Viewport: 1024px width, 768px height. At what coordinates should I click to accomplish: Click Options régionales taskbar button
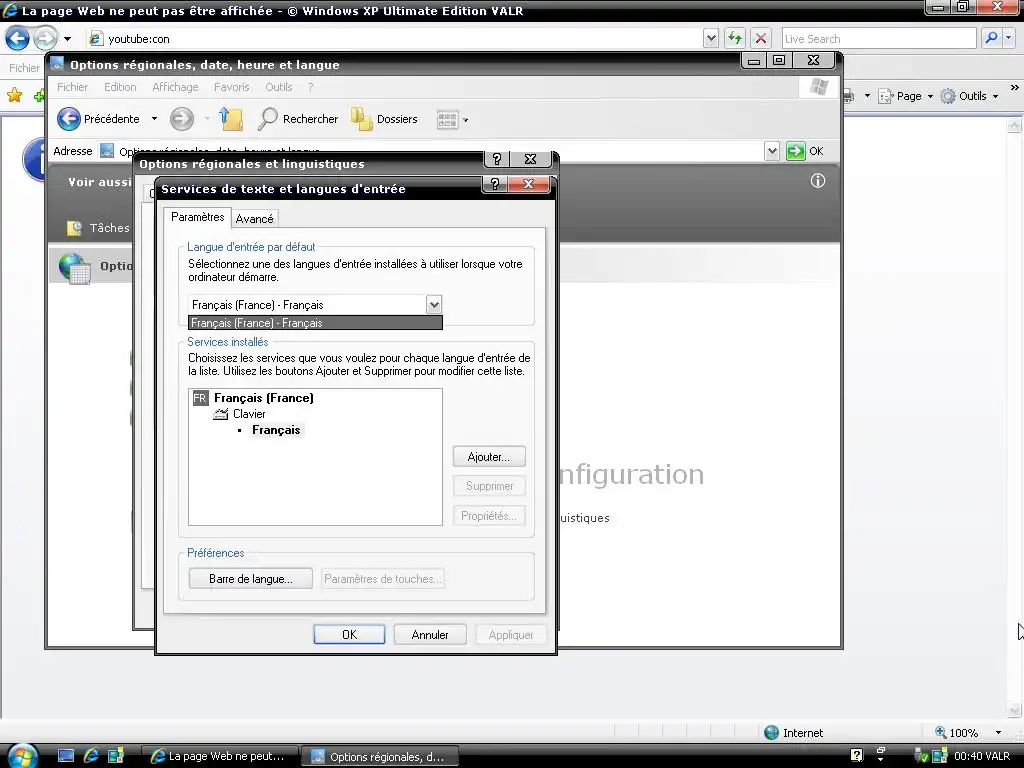click(x=380, y=756)
